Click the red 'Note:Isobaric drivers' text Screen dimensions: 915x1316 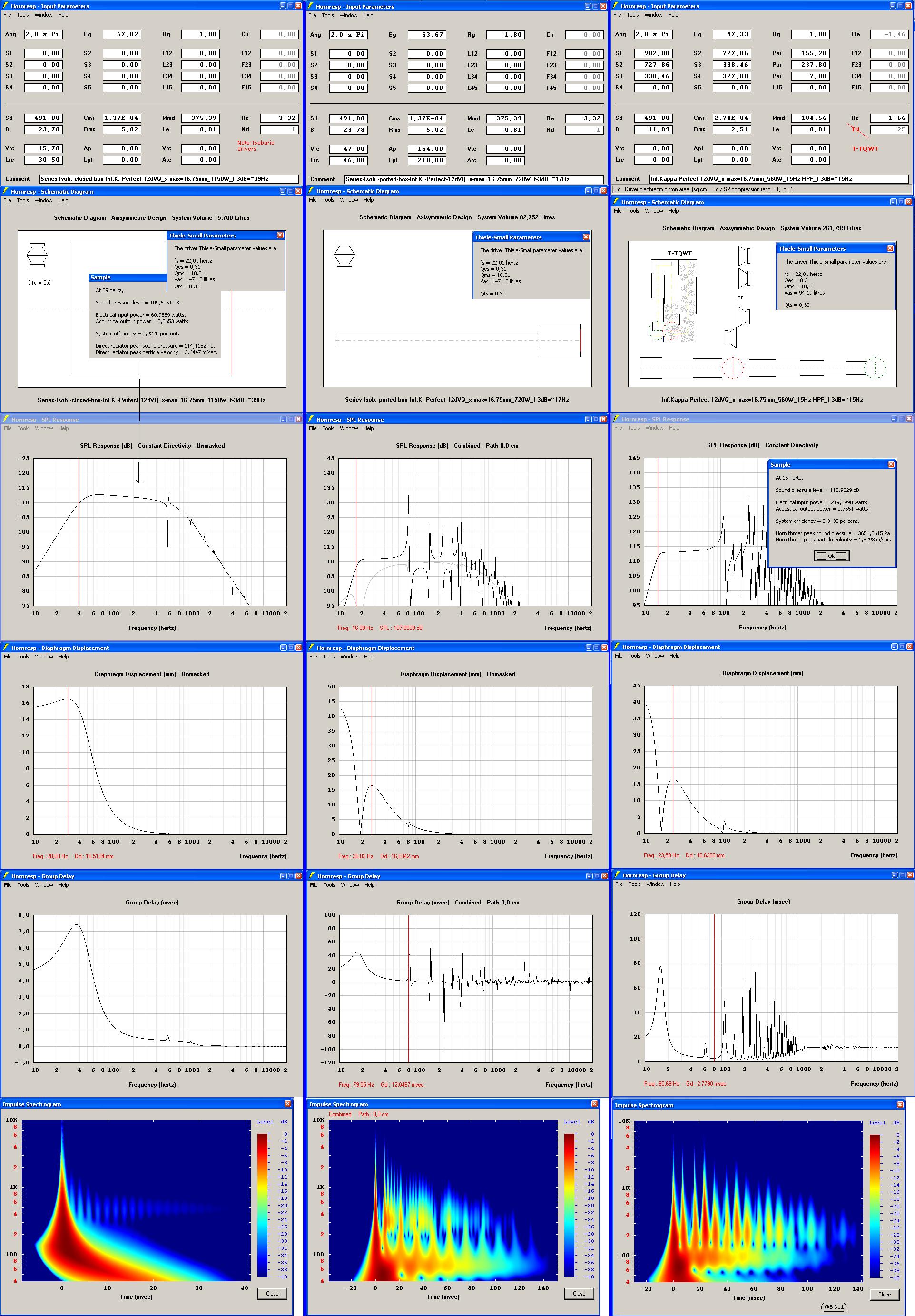click(256, 146)
